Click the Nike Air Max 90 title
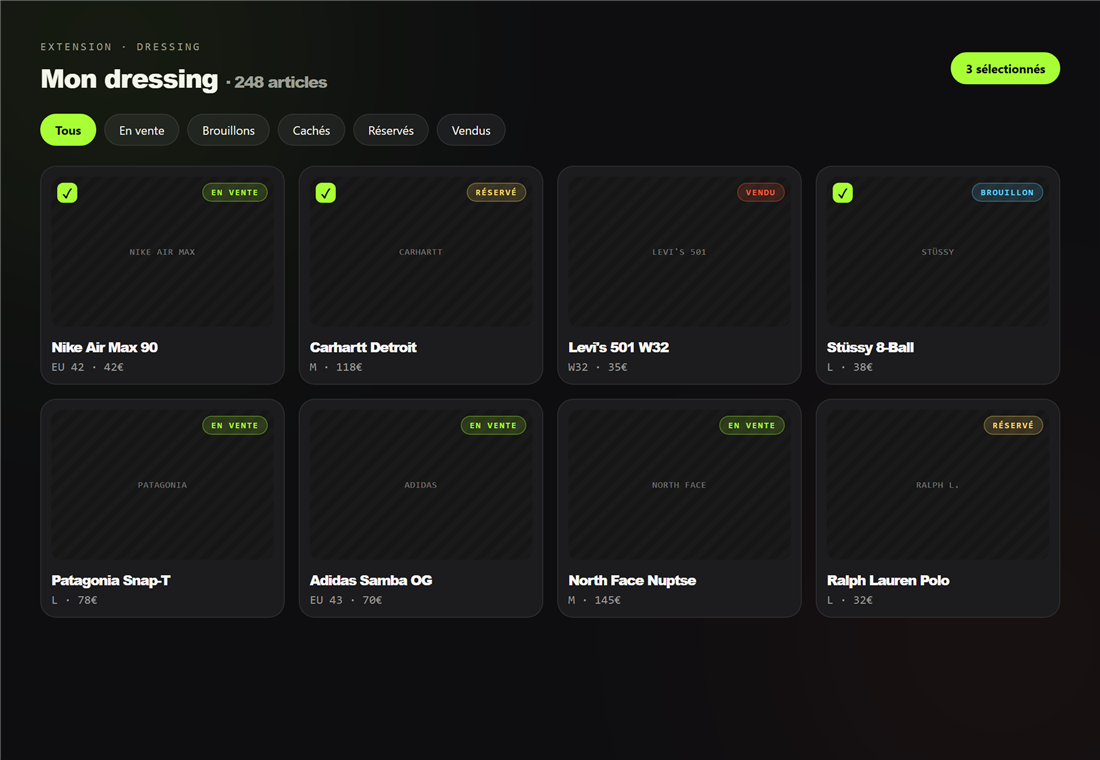 pos(105,347)
